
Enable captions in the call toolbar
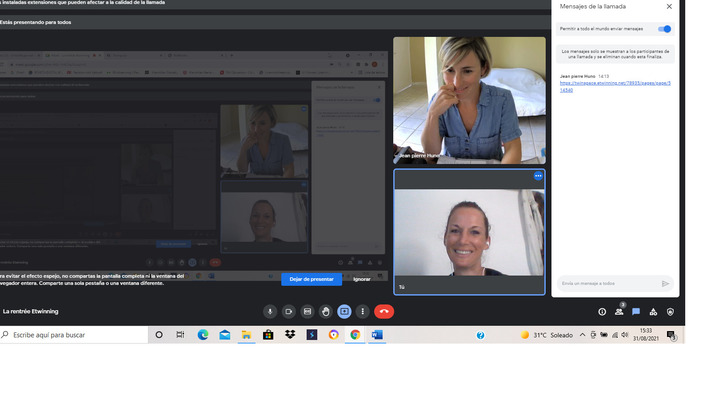pos(307,311)
